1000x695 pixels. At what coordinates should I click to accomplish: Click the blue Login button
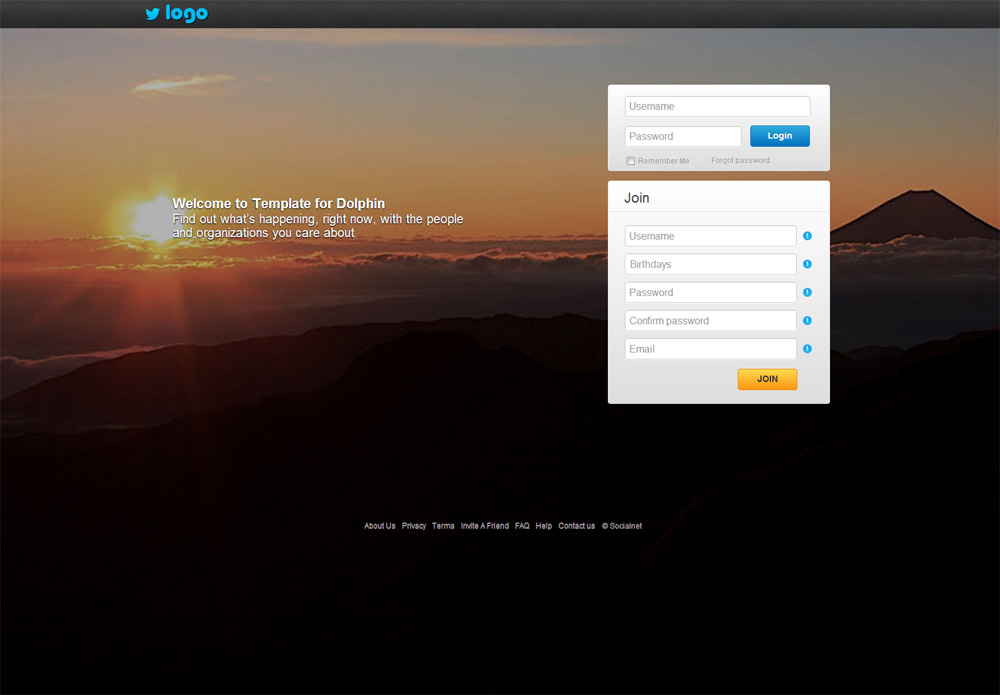pyautogui.click(x=780, y=136)
